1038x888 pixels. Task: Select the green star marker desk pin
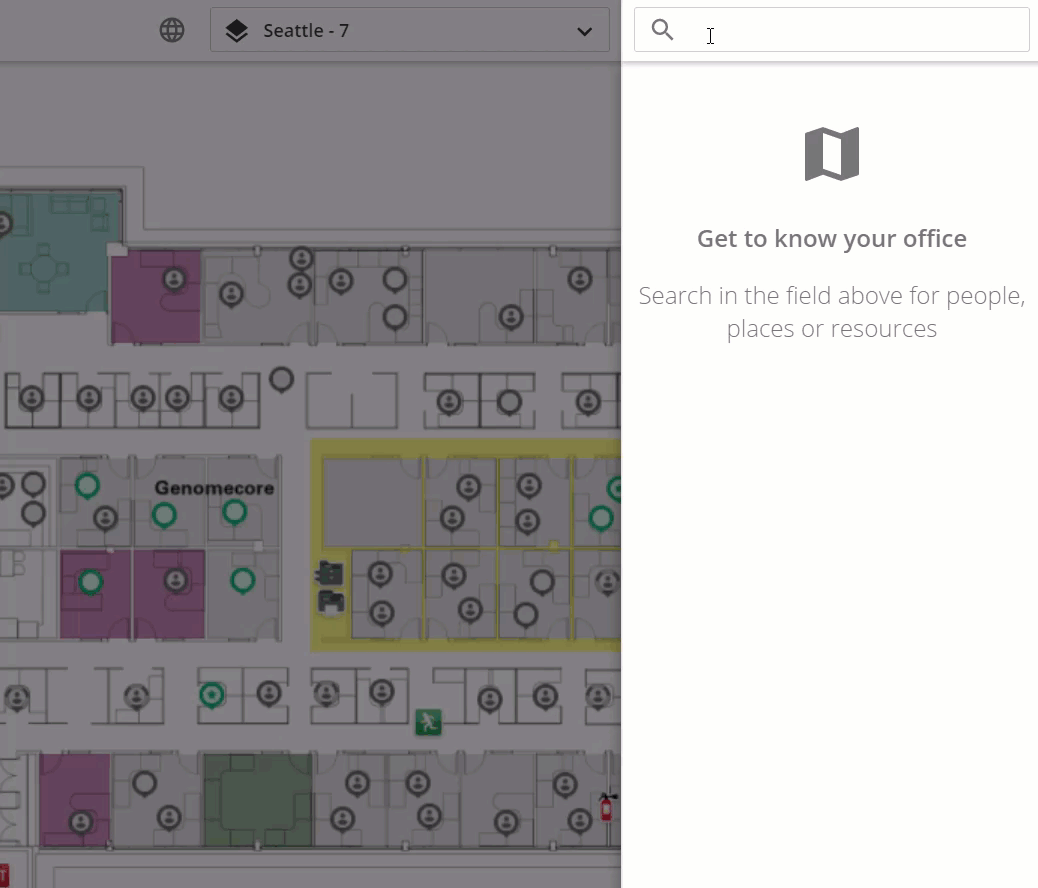click(x=211, y=694)
